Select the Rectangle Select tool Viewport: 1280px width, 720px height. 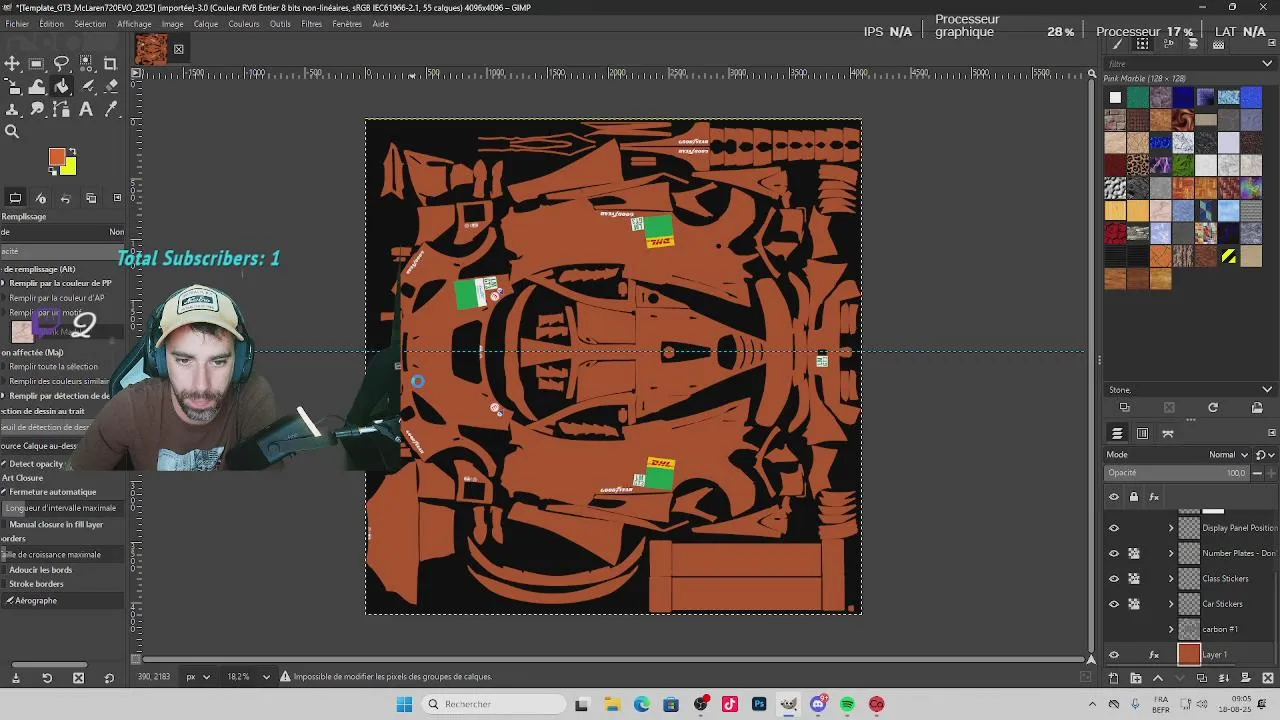click(37, 63)
